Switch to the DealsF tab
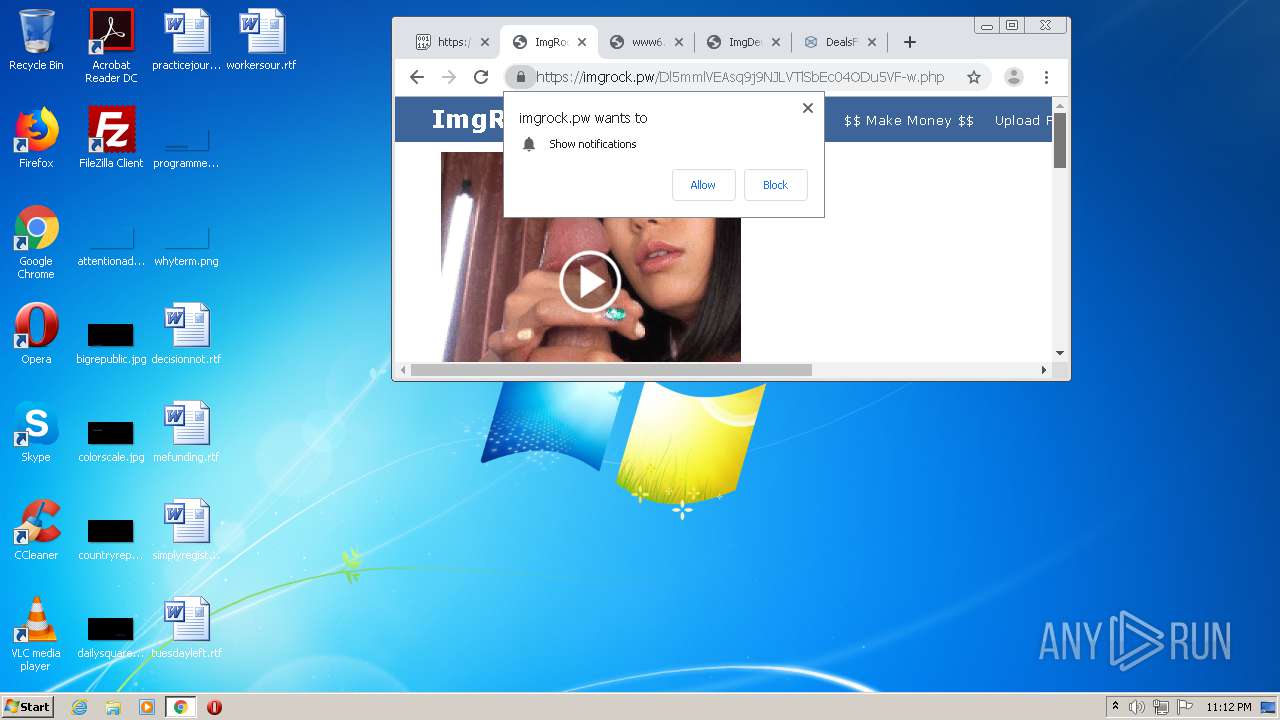 tap(840, 42)
